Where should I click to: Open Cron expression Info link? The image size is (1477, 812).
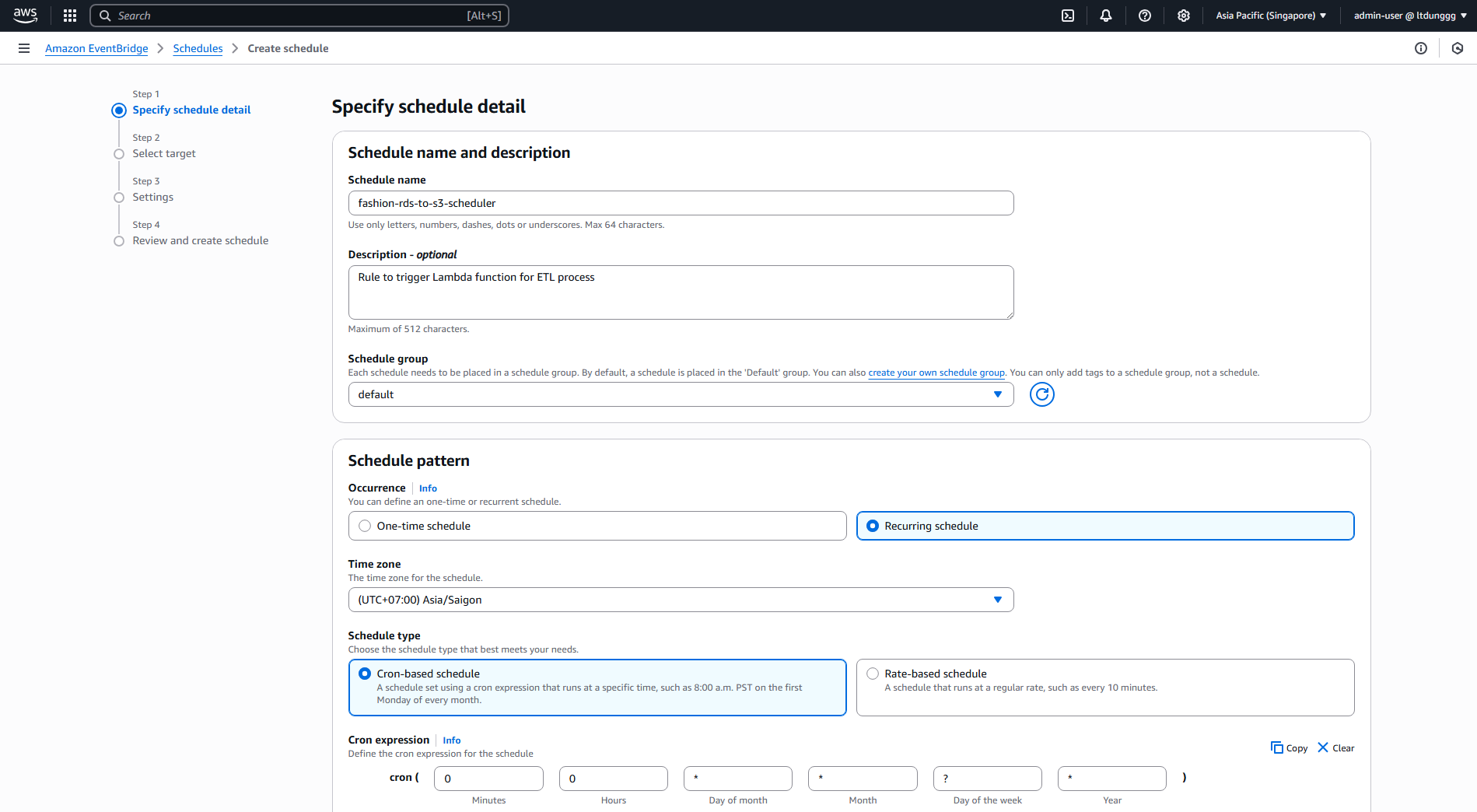pyautogui.click(x=452, y=740)
